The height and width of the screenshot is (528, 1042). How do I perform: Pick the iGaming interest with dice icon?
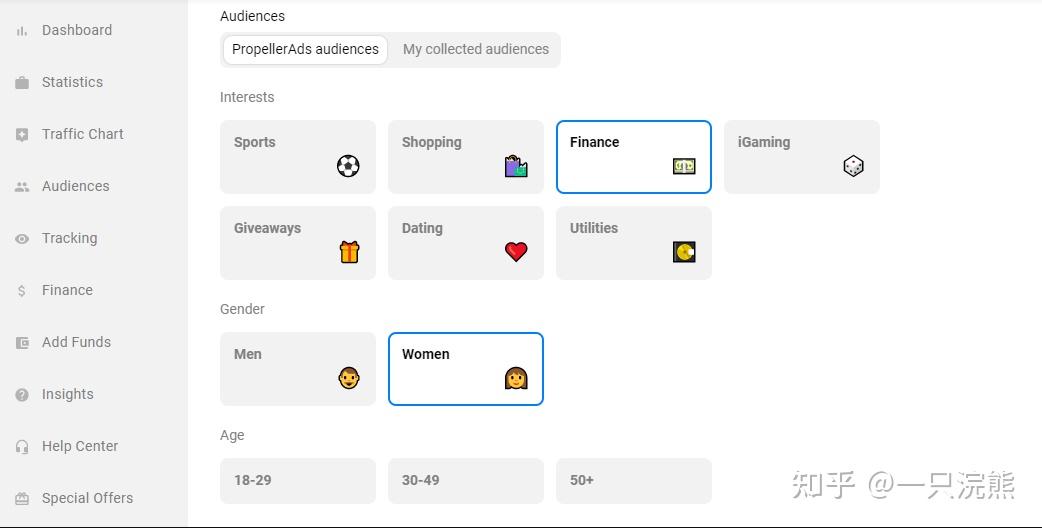801,157
